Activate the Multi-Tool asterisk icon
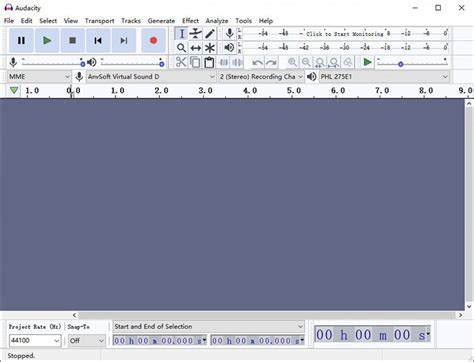474x362 pixels. pyautogui.click(x=210, y=48)
